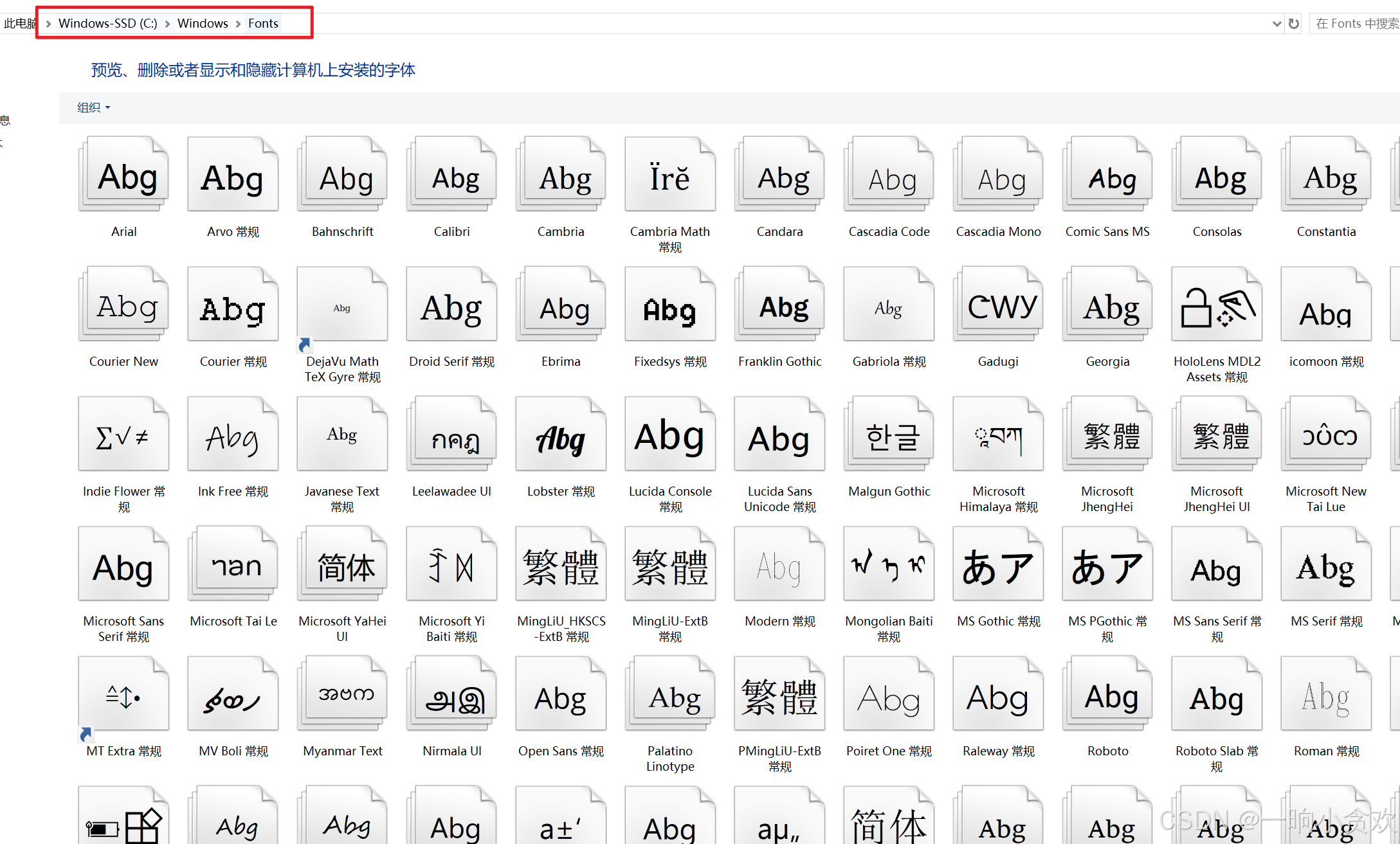Select the Georgia font family icon
1400x844 pixels.
pyautogui.click(x=1107, y=303)
